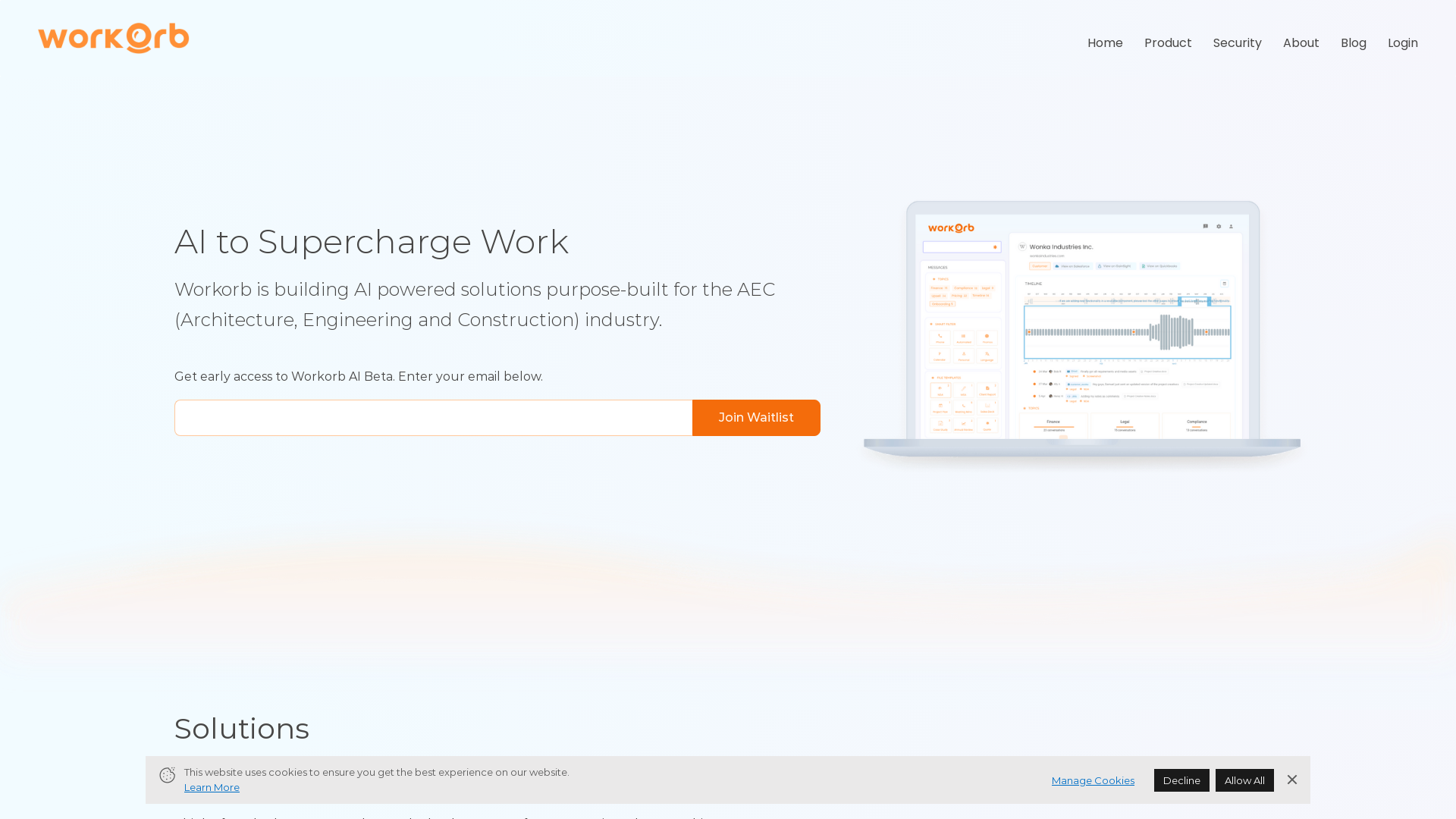Visit the Blog page
Image resolution: width=1456 pixels, height=819 pixels.
1353,43
